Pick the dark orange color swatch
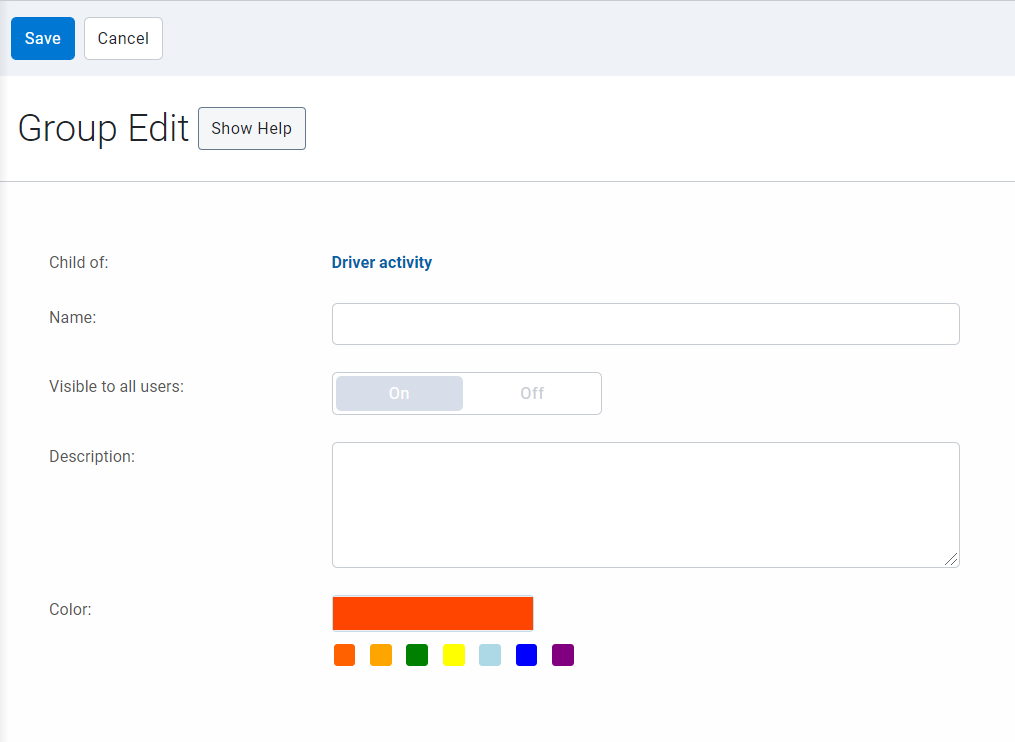1015x742 pixels. click(x=344, y=655)
